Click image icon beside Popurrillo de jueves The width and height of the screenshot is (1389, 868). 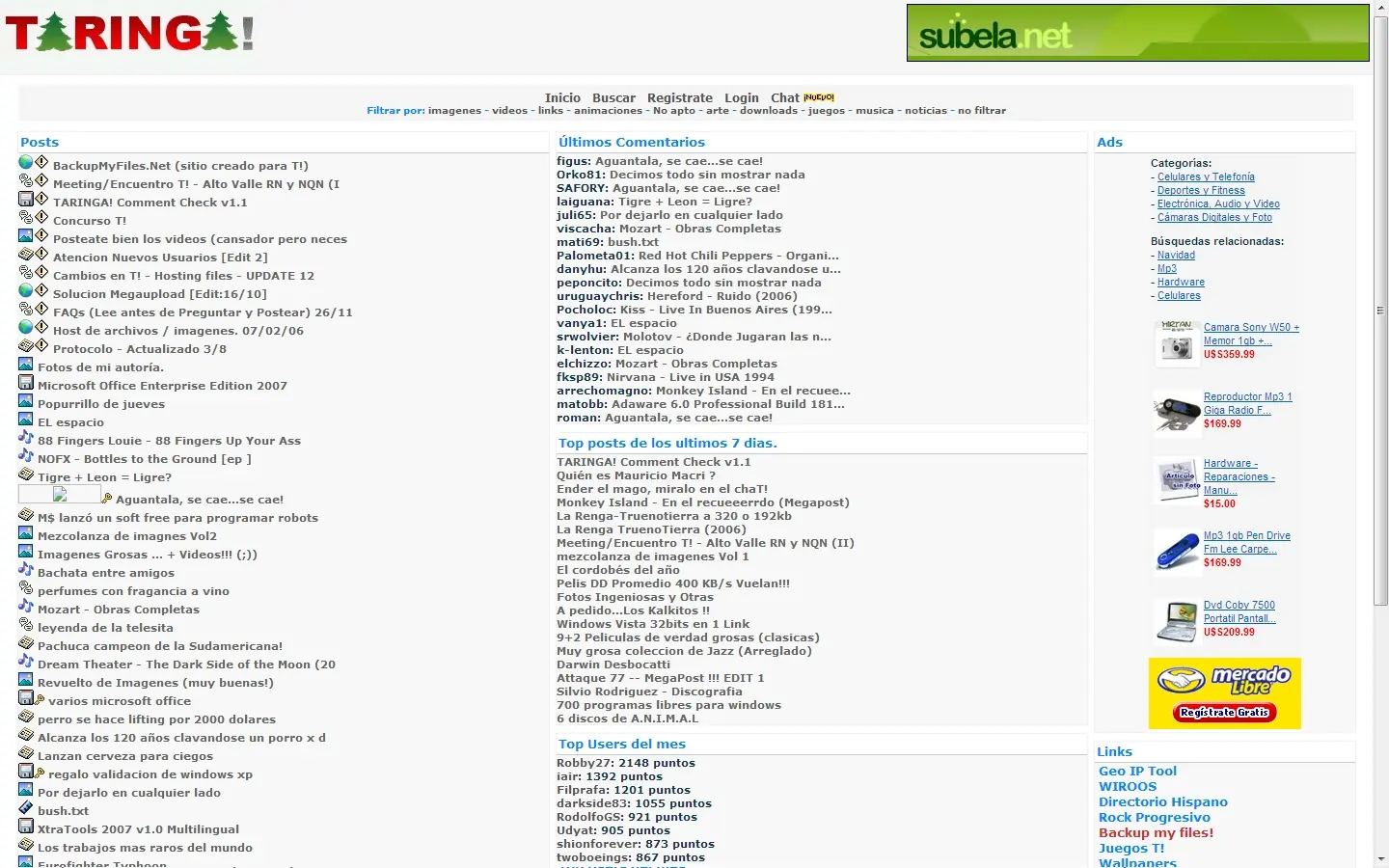[x=26, y=400]
